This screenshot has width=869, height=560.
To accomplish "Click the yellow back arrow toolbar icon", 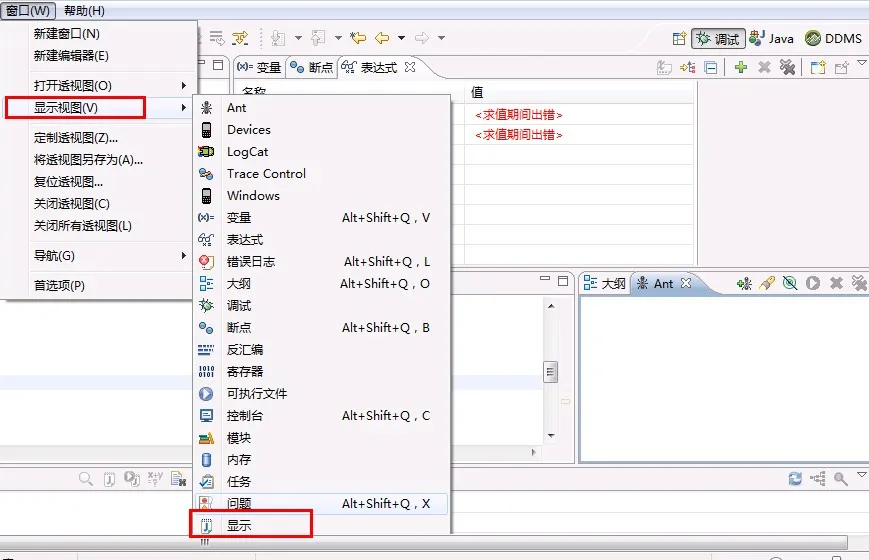I will click(382, 38).
